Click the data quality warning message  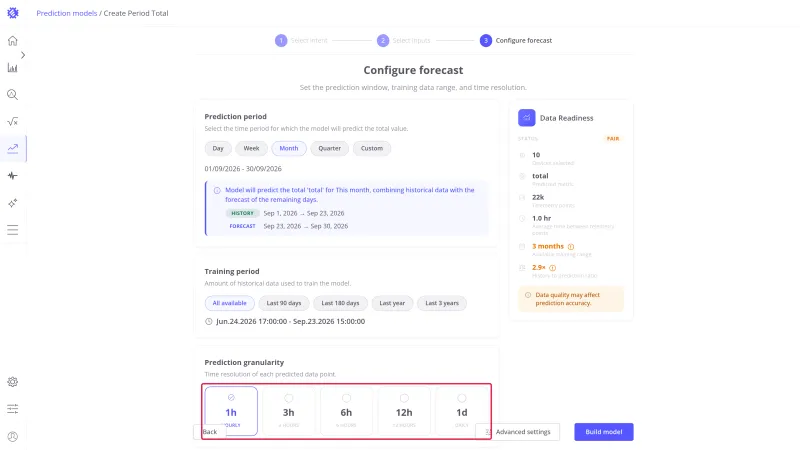click(571, 299)
